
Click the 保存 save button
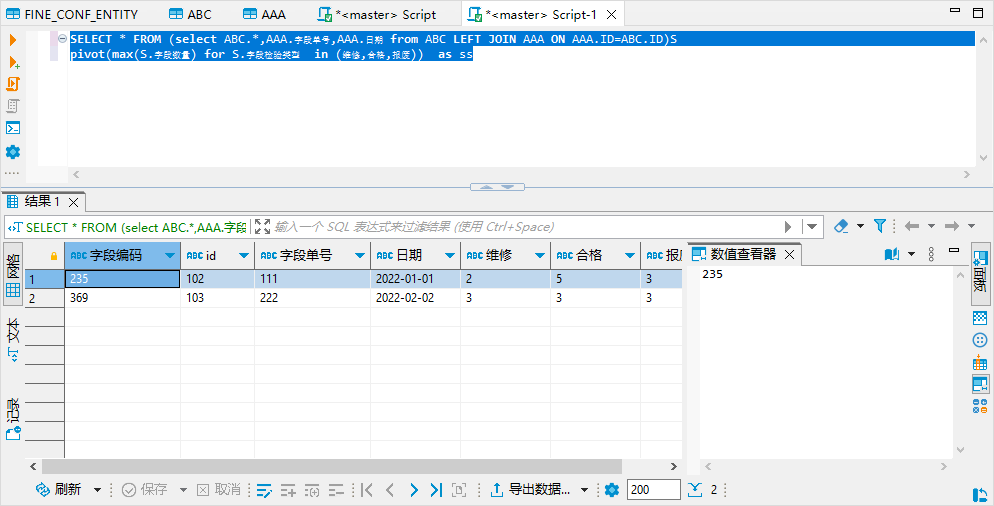pyautogui.click(x=145, y=490)
